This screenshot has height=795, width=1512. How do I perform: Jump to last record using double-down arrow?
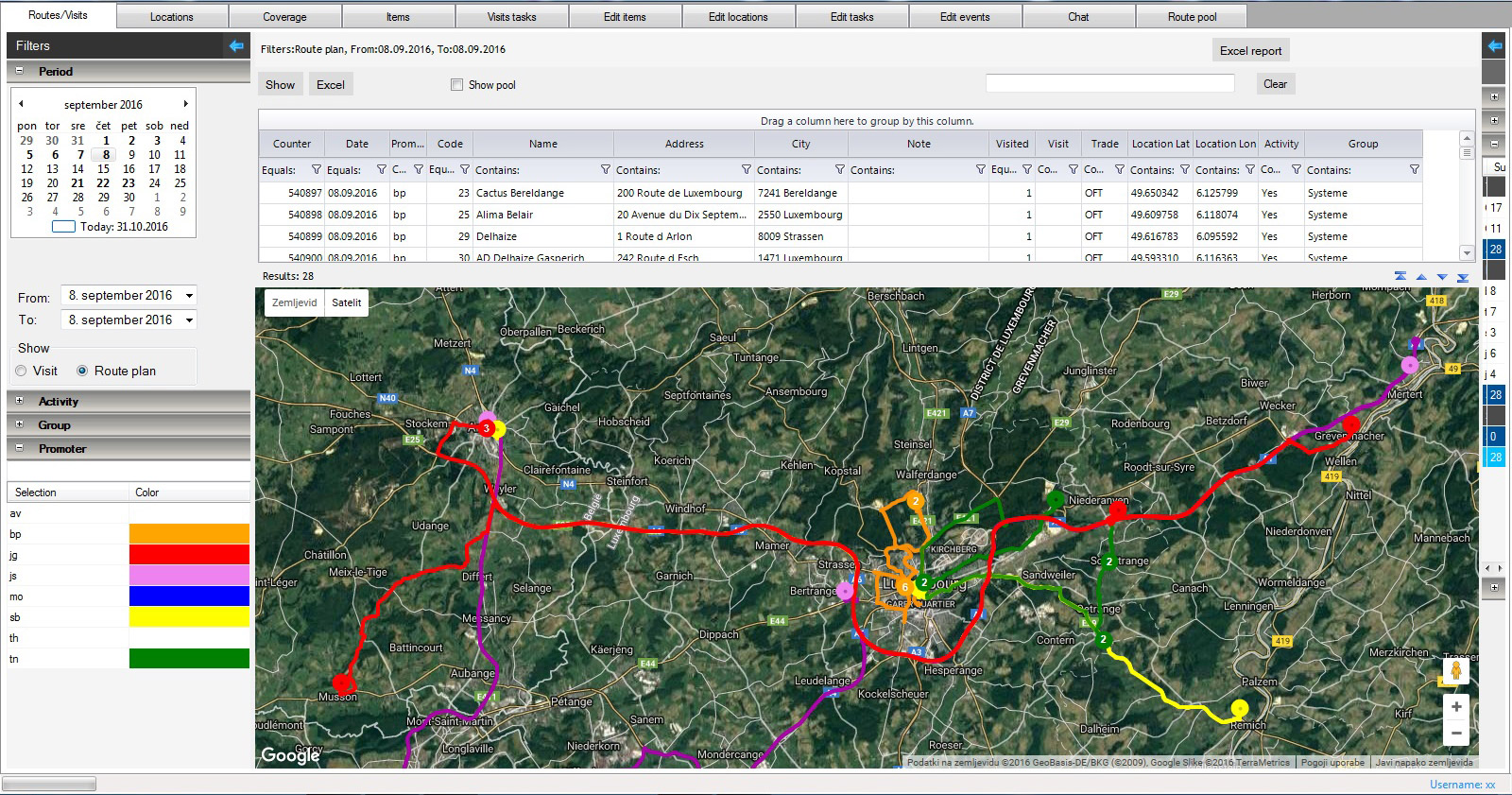pos(1463,277)
